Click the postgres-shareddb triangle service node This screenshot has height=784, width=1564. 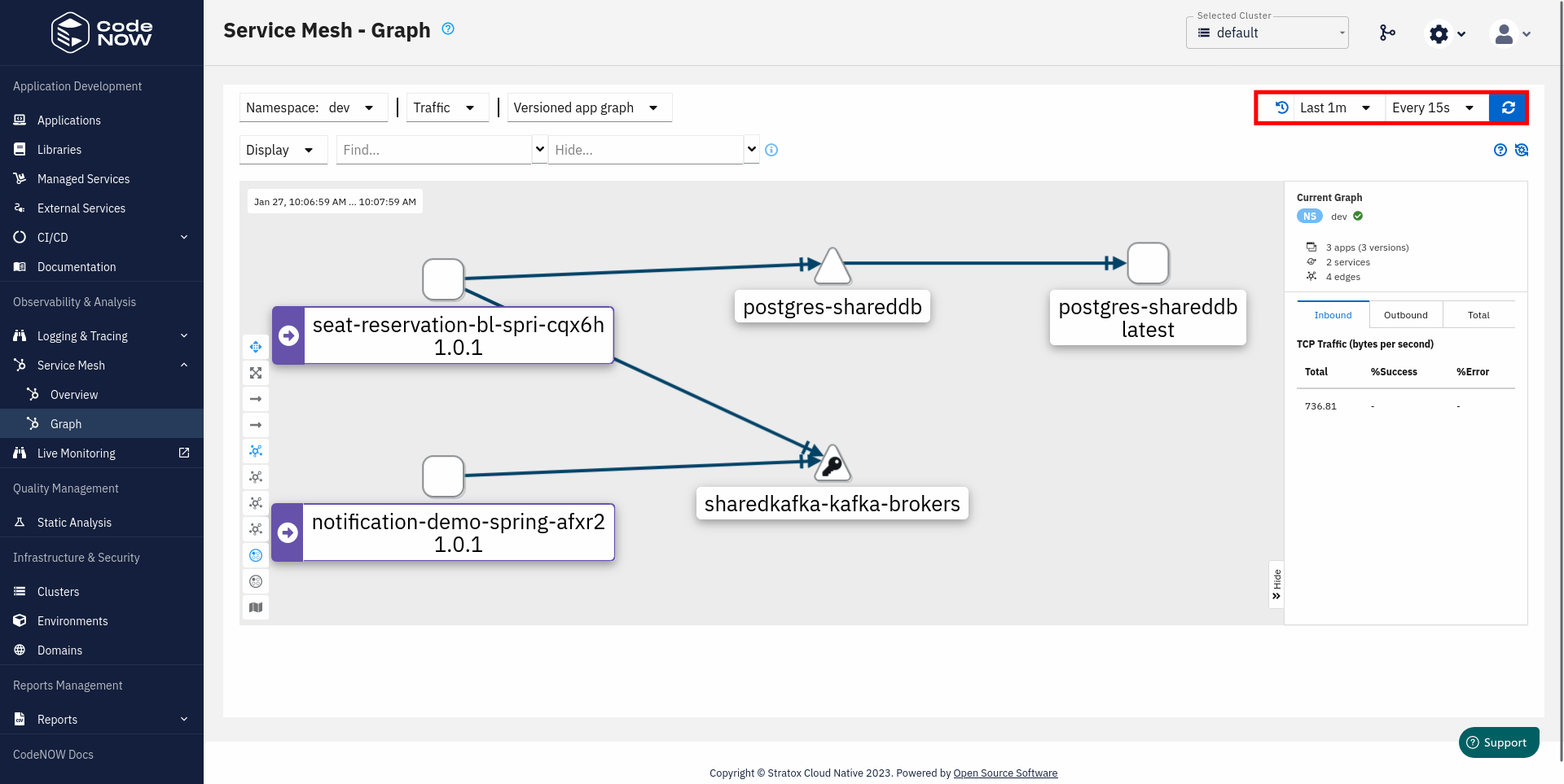pyautogui.click(x=832, y=266)
